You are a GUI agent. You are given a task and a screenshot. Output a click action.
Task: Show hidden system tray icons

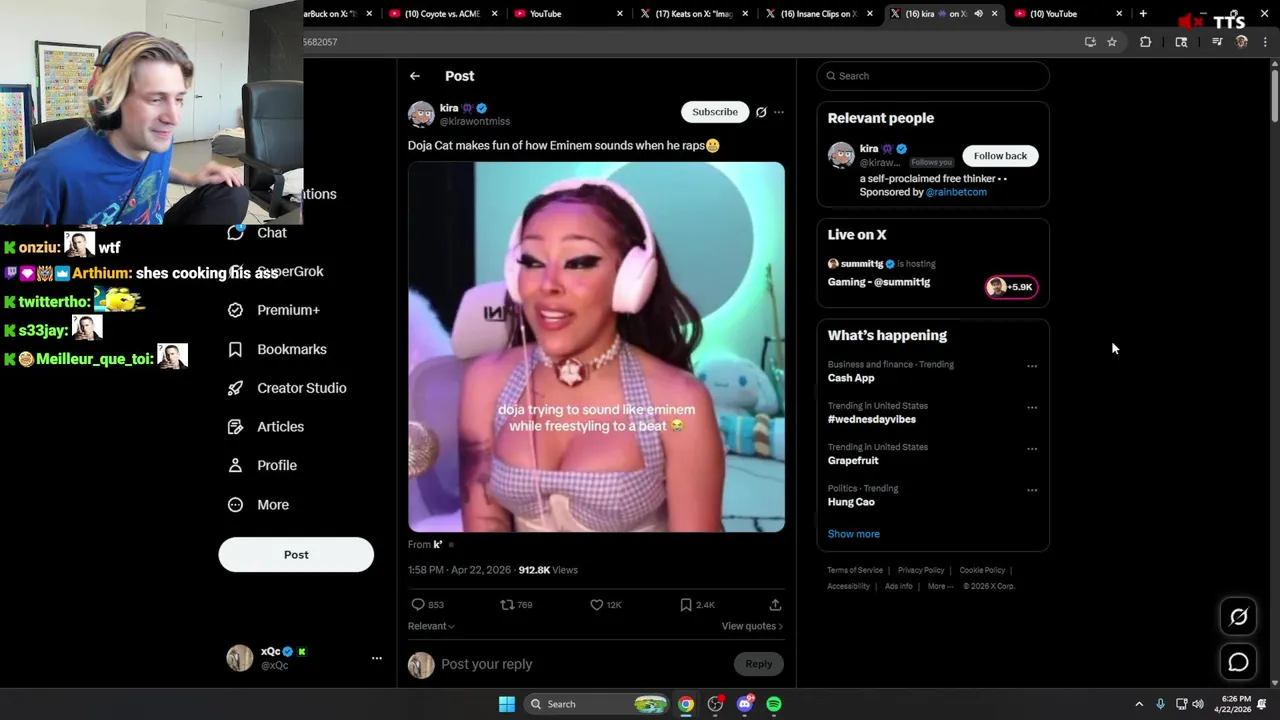click(x=1139, y=704)
